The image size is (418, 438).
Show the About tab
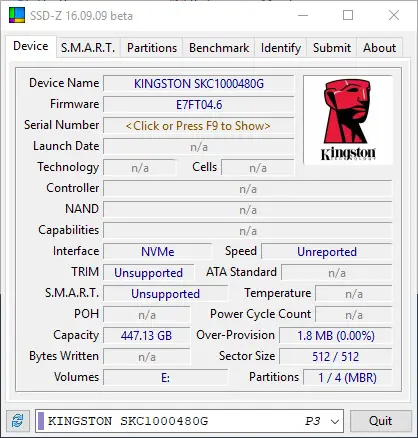pos(379,48)
